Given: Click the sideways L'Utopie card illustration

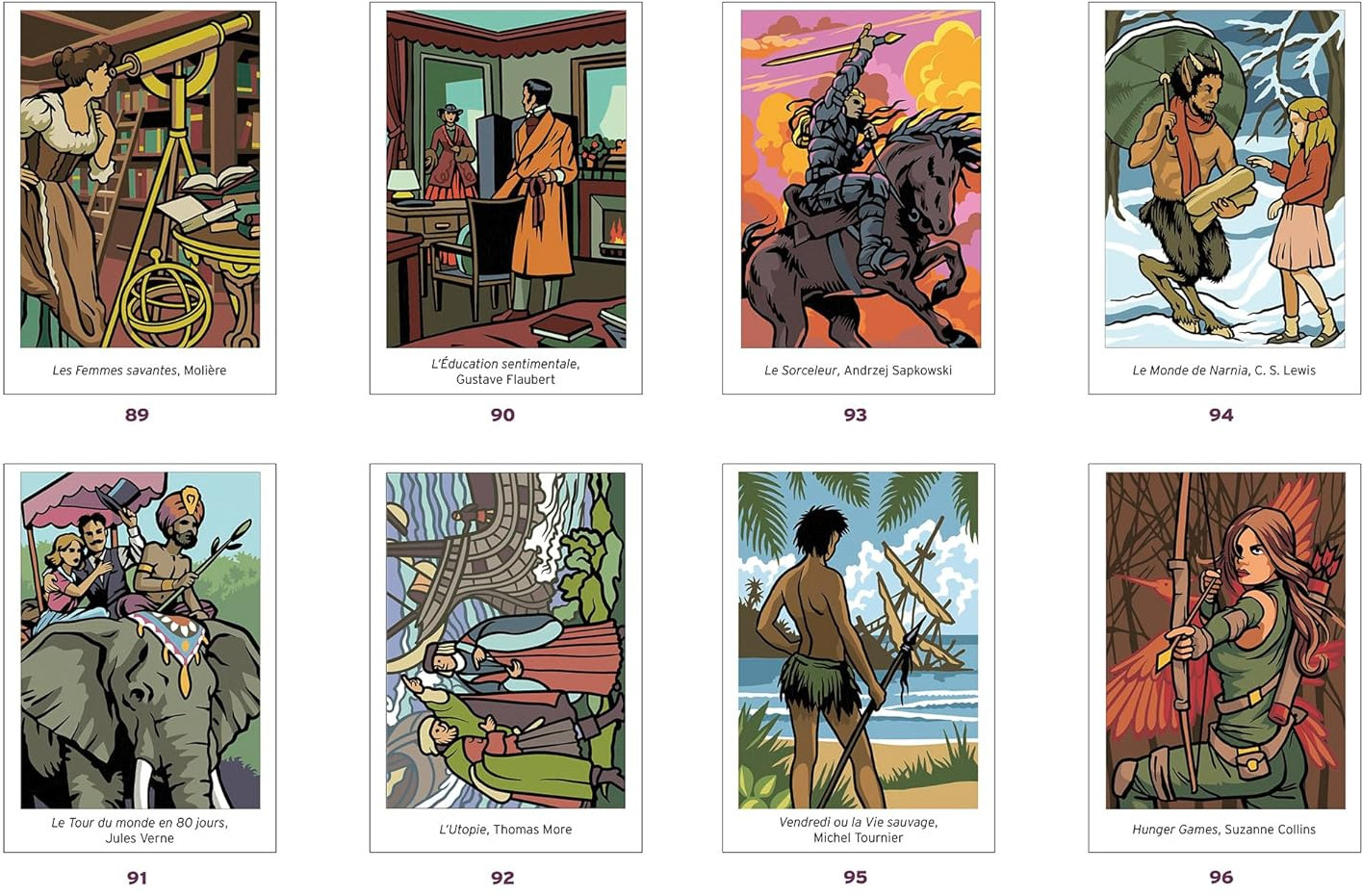Looking at the screenshot, I should 505,640.
